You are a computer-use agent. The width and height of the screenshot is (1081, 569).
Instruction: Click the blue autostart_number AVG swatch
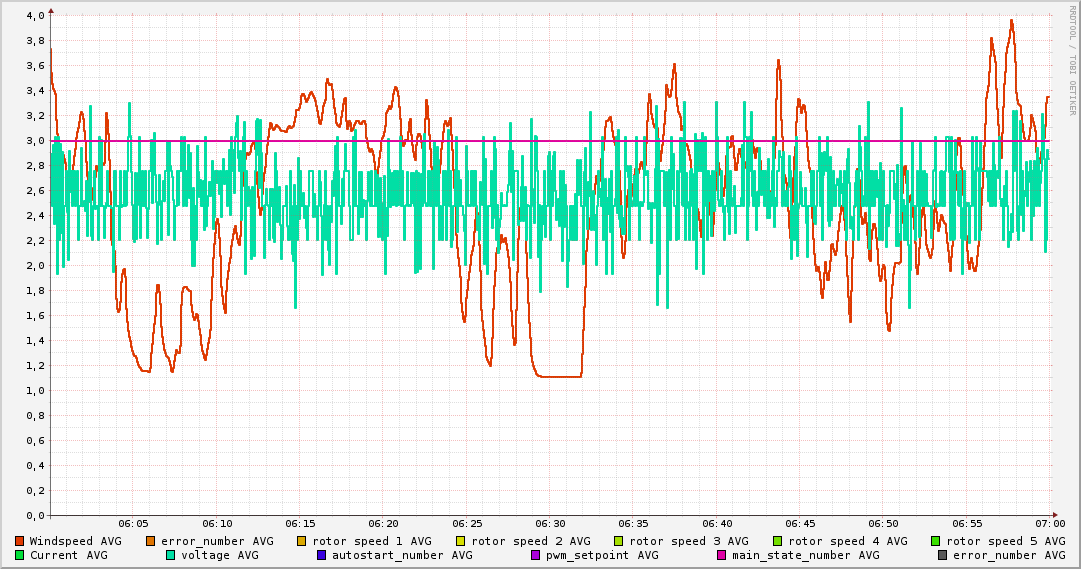point(322,555)
